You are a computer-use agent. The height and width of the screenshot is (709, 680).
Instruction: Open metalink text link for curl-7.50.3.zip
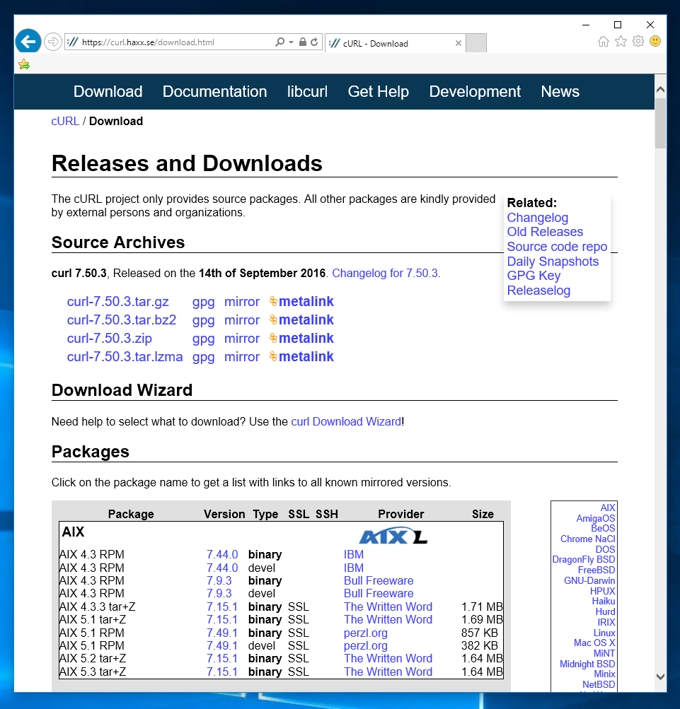click(x=306, y=338)
